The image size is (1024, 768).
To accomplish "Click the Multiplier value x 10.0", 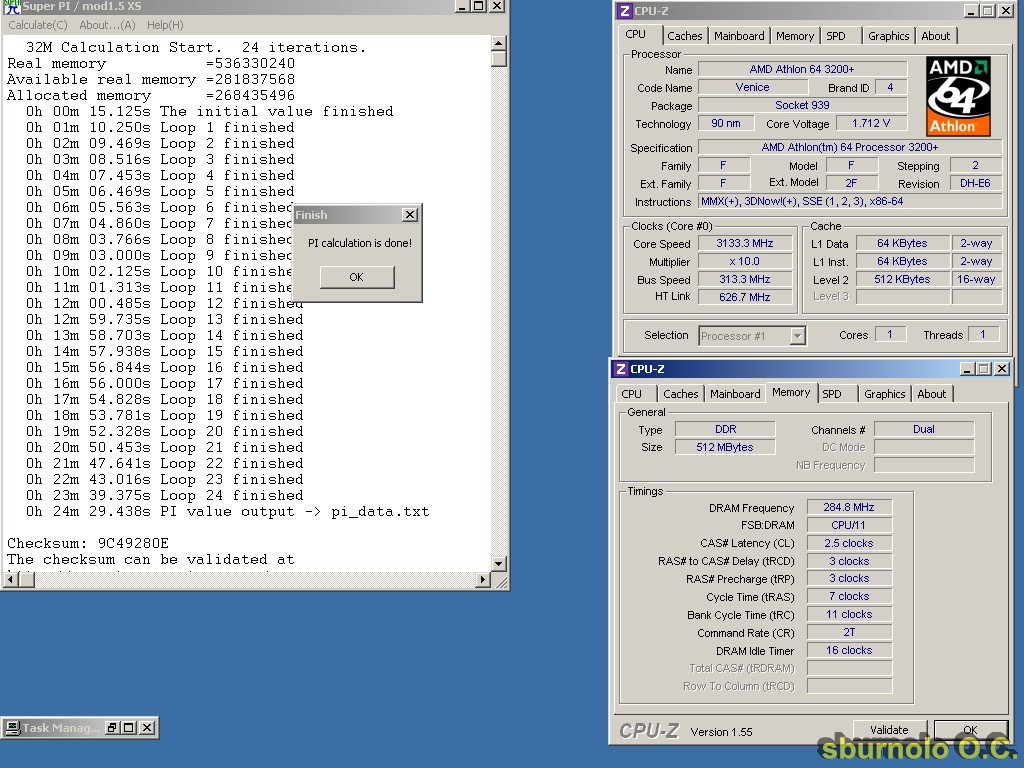I will point(744,261).
